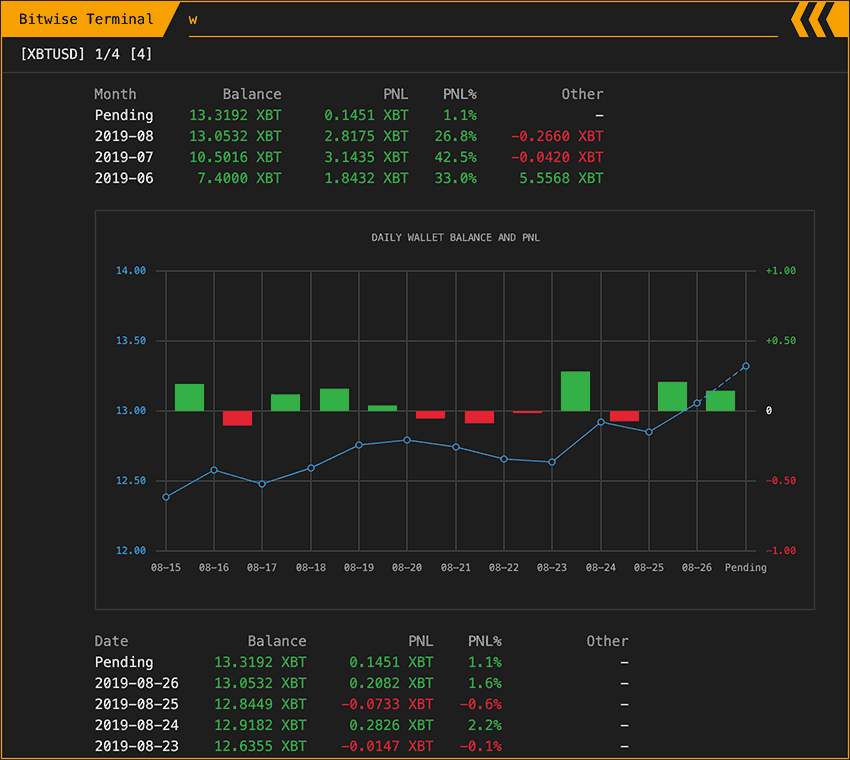The image size is (850, 760).
Task: Click the balance line point at 08-20
Action: point(407,440)
